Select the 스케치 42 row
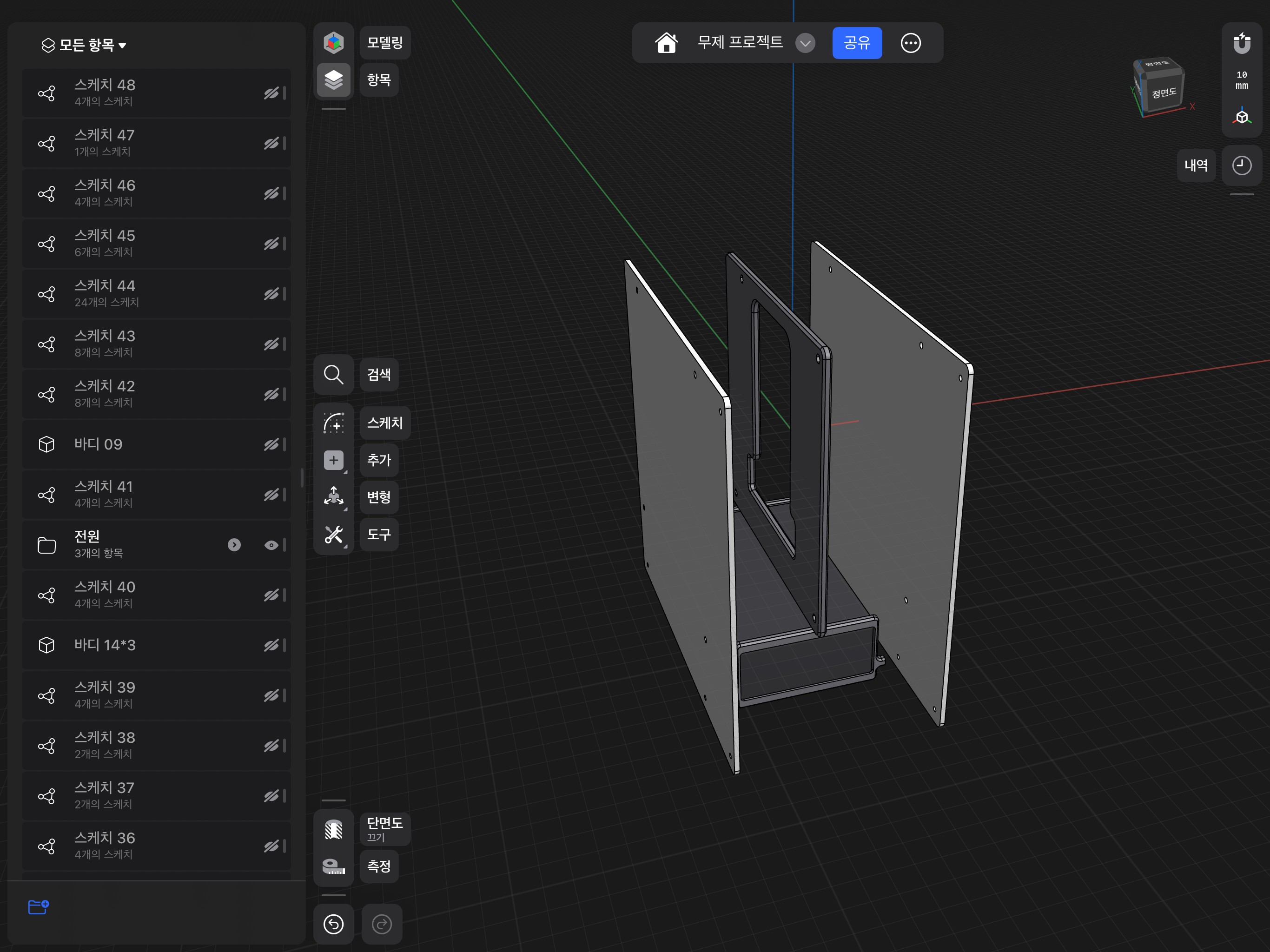 coord(156,395)
